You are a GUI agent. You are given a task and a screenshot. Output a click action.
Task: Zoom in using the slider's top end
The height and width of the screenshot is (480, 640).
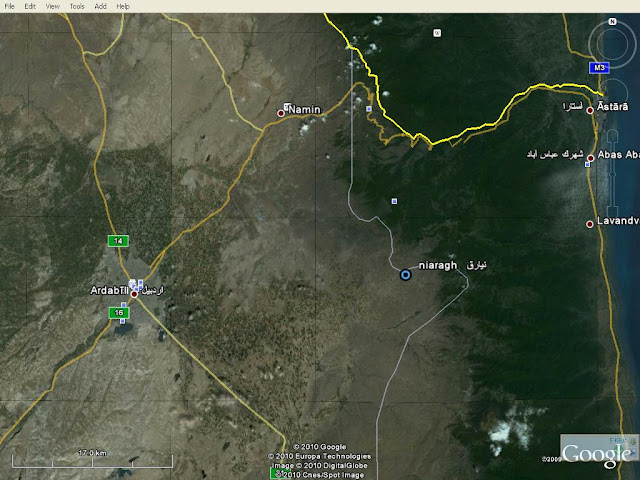click(x=612, y=134)
